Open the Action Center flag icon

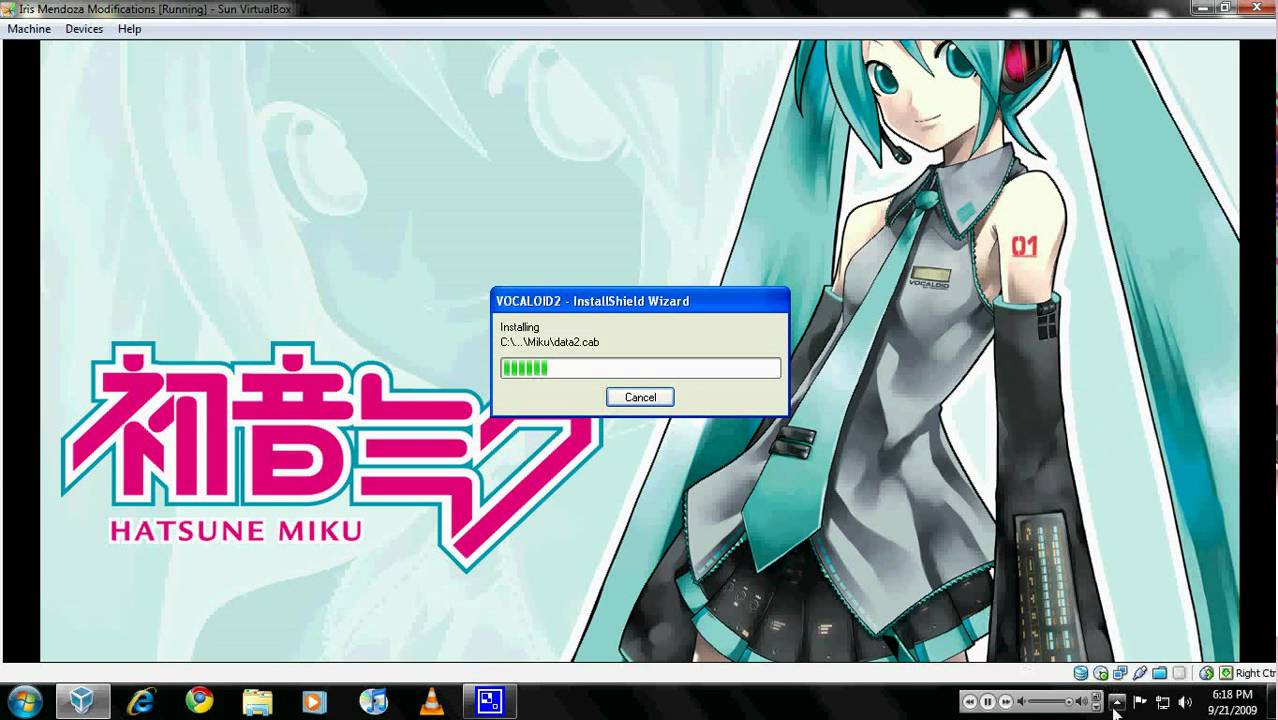click(1139, 702)
